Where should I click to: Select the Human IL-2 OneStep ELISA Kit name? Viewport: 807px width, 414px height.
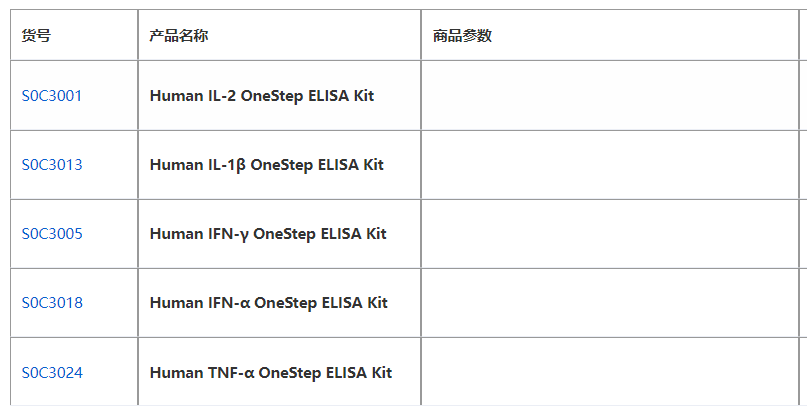[262, 96]
